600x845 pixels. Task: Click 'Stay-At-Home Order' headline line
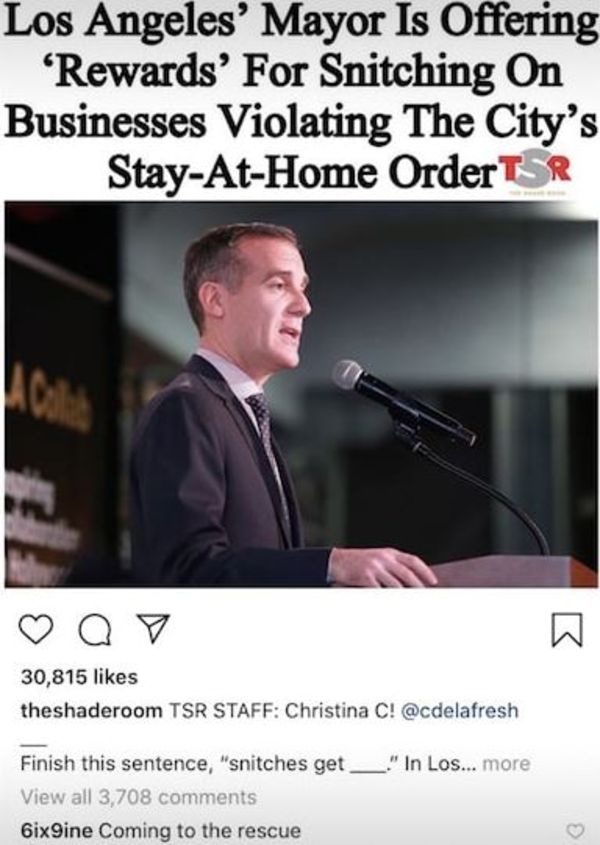[301, 172]
